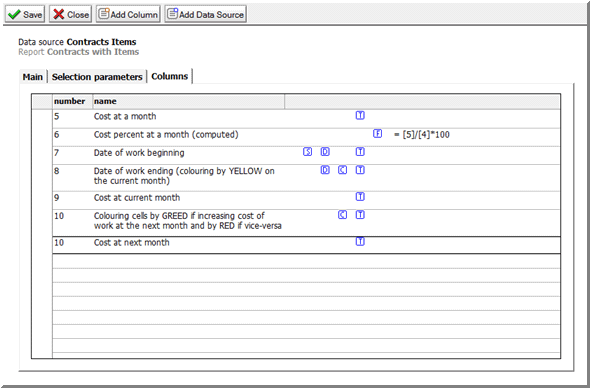Click 'Report Contracts with Items' subtitle
Viewport: 590px width, 388px height.
(79, 52)
